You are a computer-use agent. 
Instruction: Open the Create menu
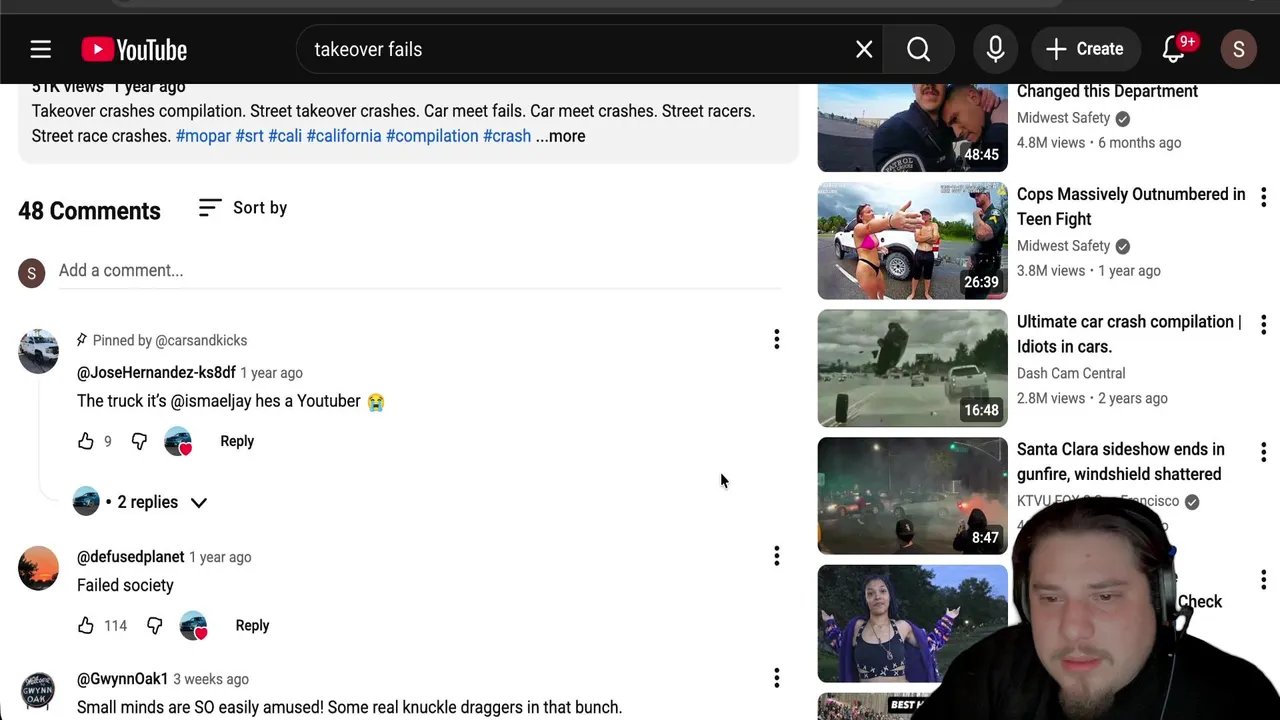(1085, 49)
